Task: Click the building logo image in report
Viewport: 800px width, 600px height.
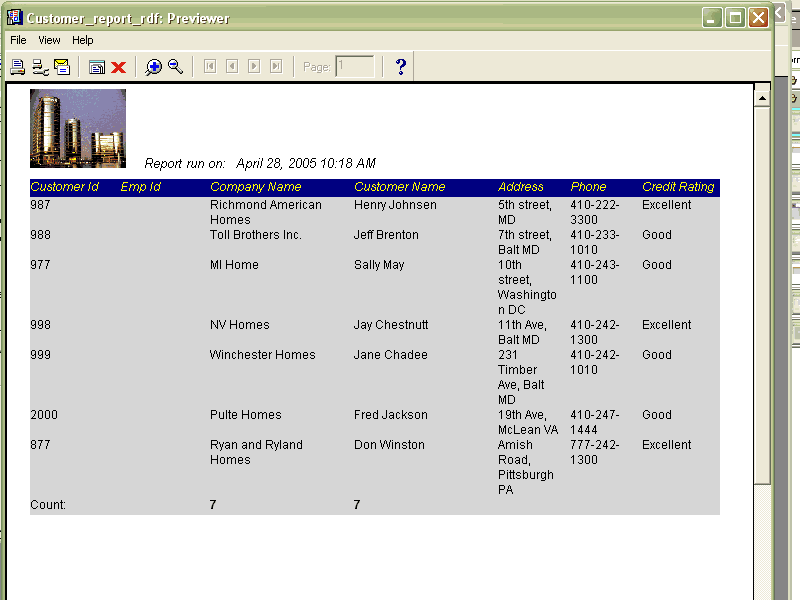Action: pos(78,128)
